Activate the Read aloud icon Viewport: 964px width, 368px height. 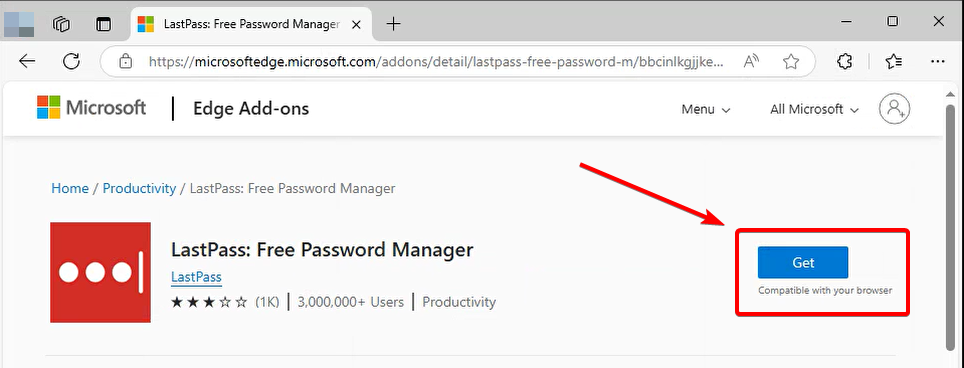coord(751,61)
